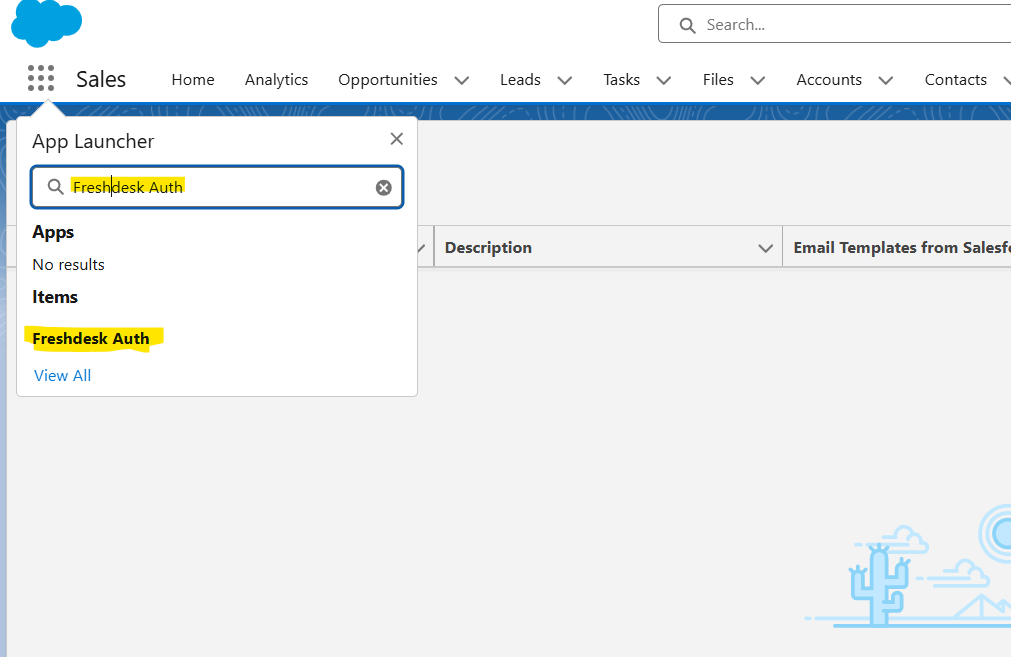Open the Contacts tab
The height and width of the screenshot is (657, 1011).
(x=956, y=79)
